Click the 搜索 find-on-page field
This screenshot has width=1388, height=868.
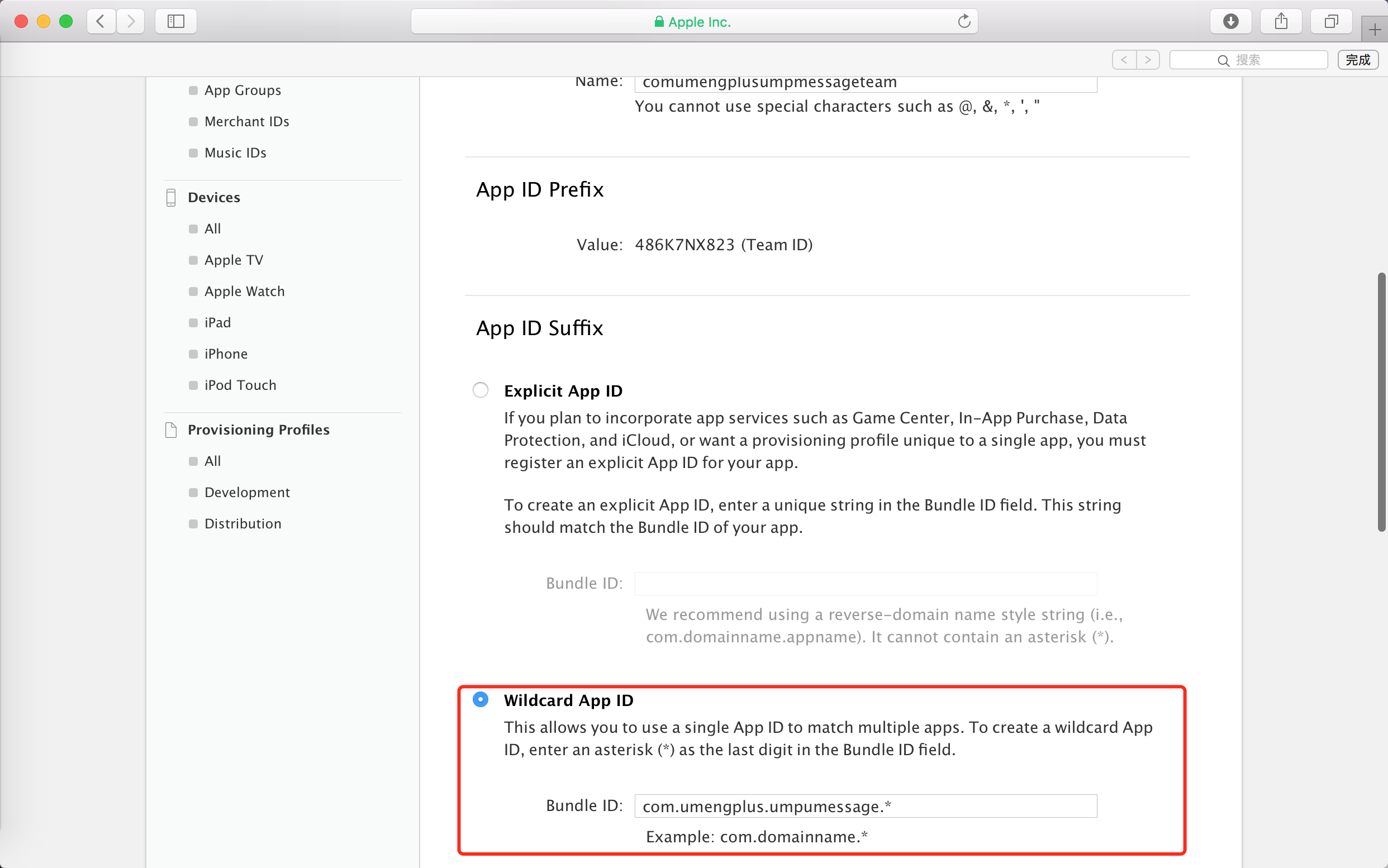point(1248,60)
